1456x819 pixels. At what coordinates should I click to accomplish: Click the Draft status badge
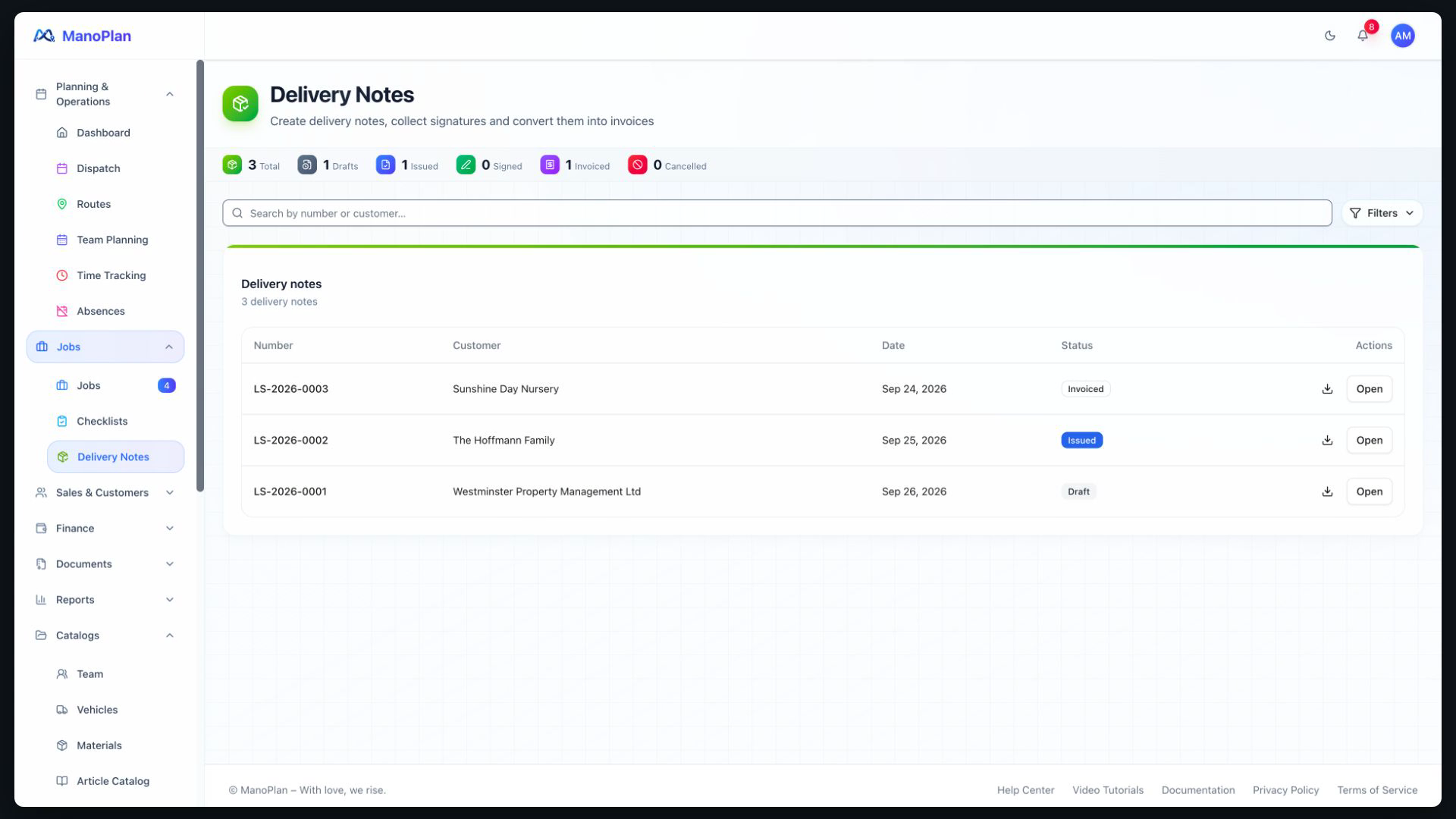point(1078,491)
